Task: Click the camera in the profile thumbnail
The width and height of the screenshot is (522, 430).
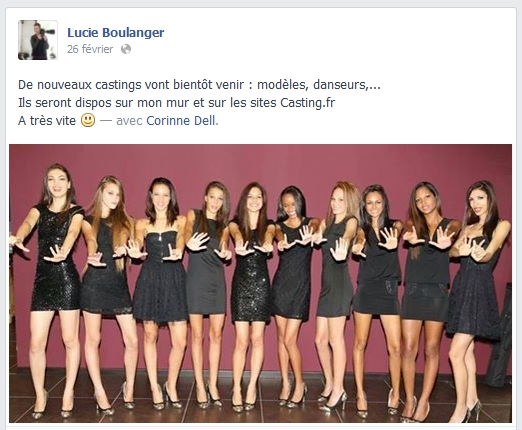Action: click(x=48, y=32)
